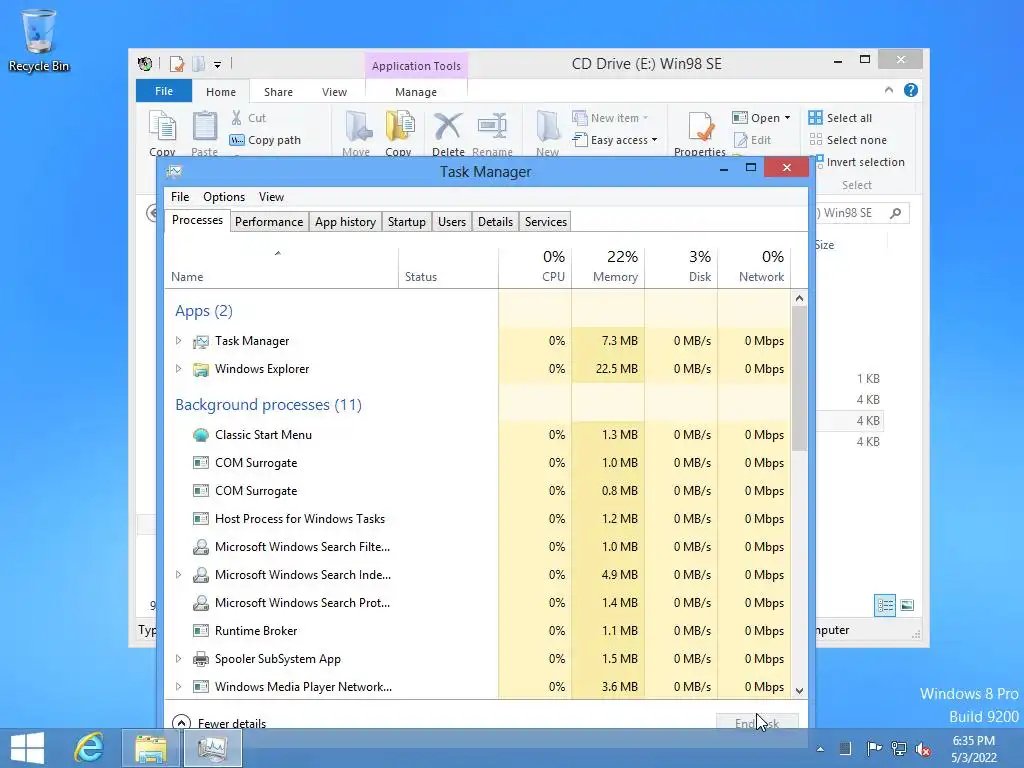1024x768 pixels.
Task: Click the Host Process for Windows Tasks icon
Action: [200, 519]
